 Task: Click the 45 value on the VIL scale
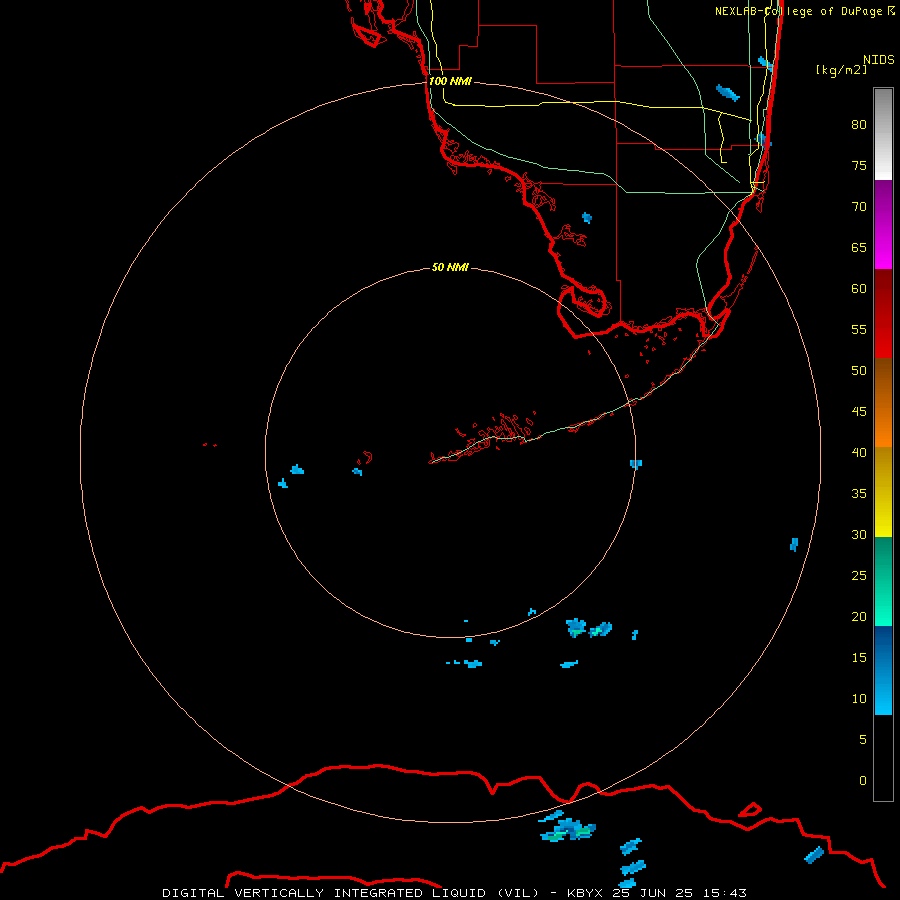[859, 412]
